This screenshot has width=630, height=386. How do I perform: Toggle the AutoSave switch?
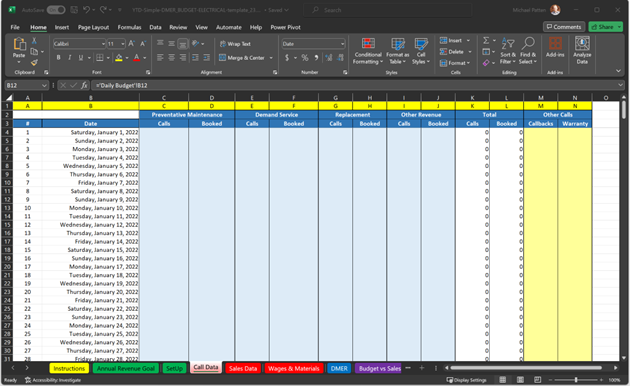click(55, 10)
